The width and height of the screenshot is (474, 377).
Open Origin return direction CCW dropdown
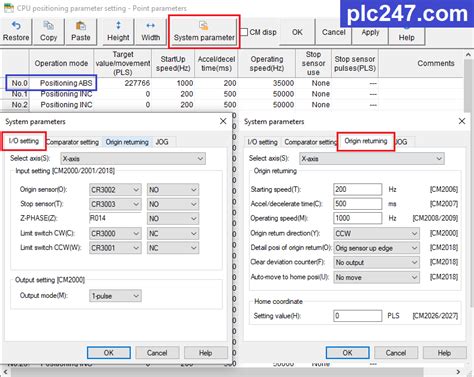point(376,233)
